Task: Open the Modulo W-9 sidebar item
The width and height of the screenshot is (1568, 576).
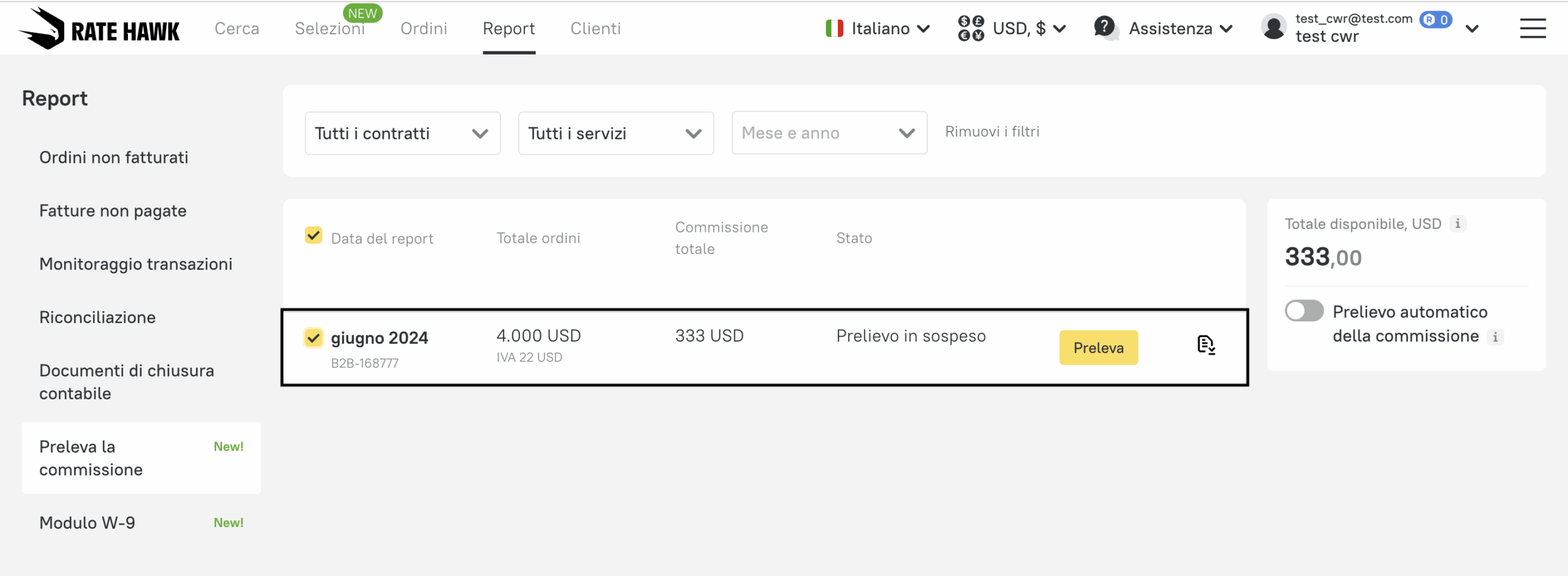Action: click(87, 523)
